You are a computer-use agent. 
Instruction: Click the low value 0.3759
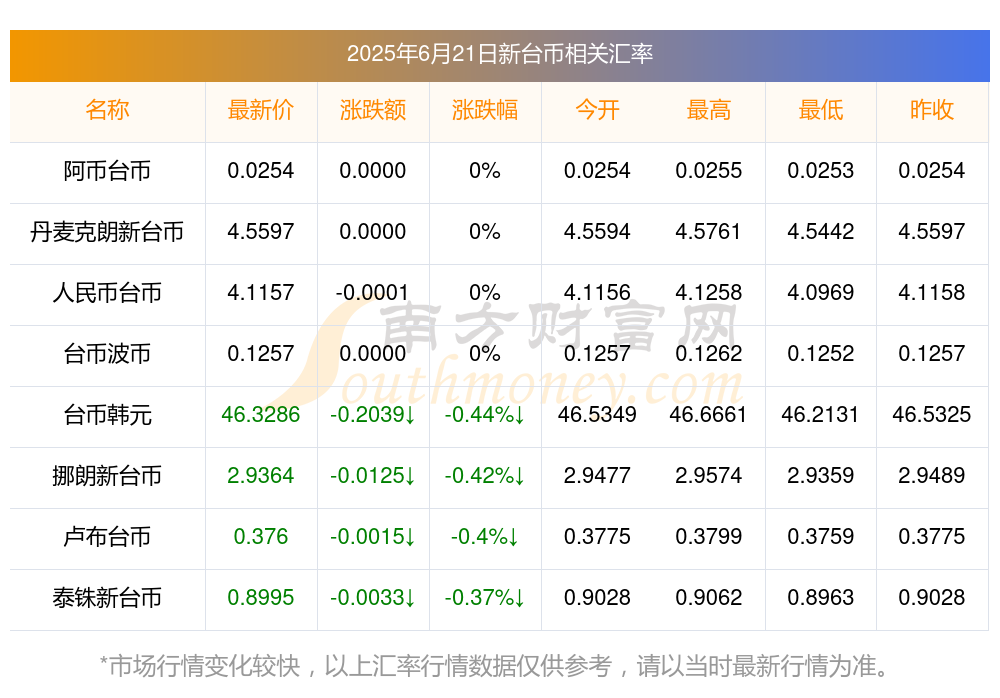(821, 537)
